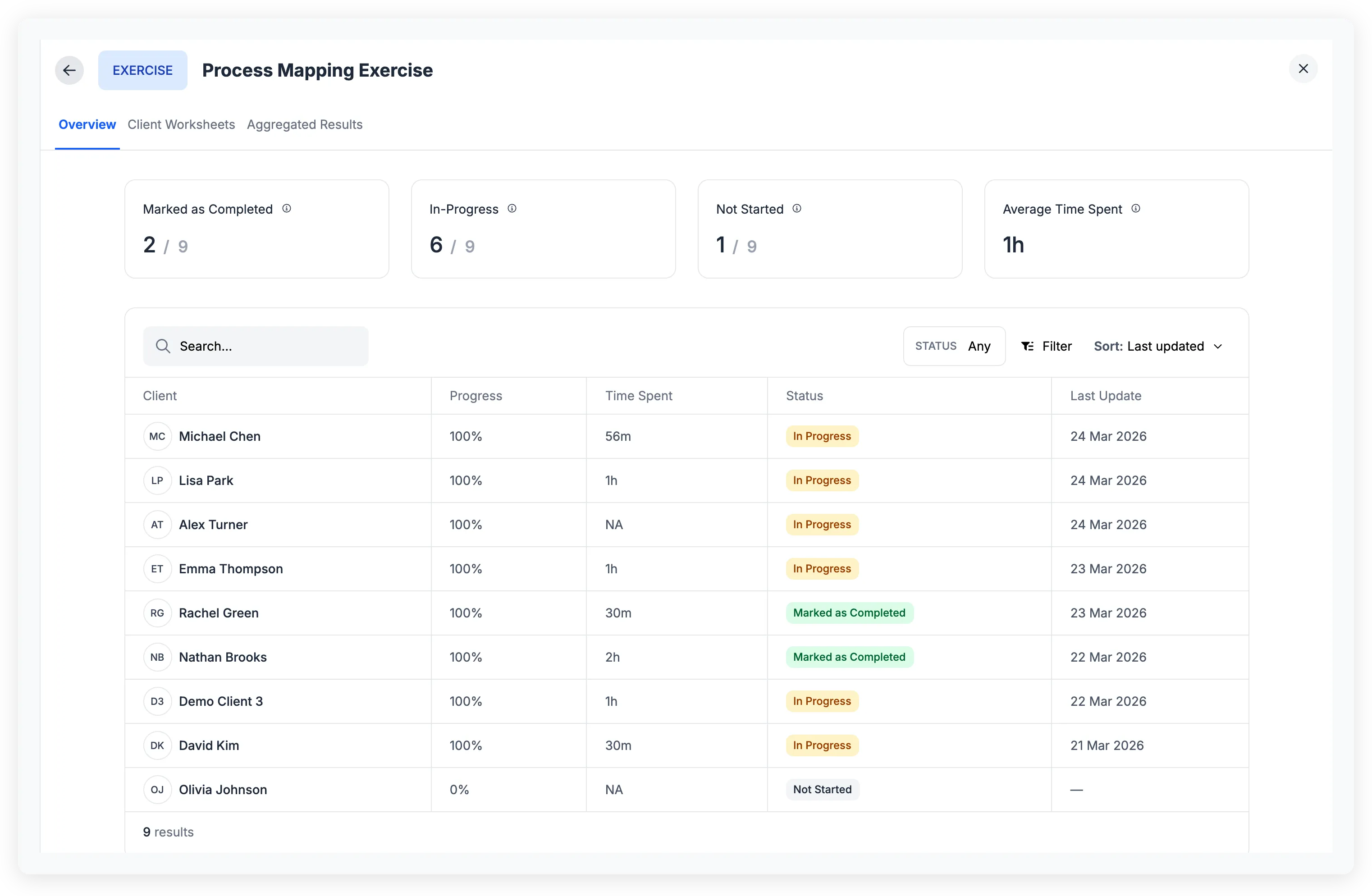Open the Aggregated Results tab

point(304,124)
